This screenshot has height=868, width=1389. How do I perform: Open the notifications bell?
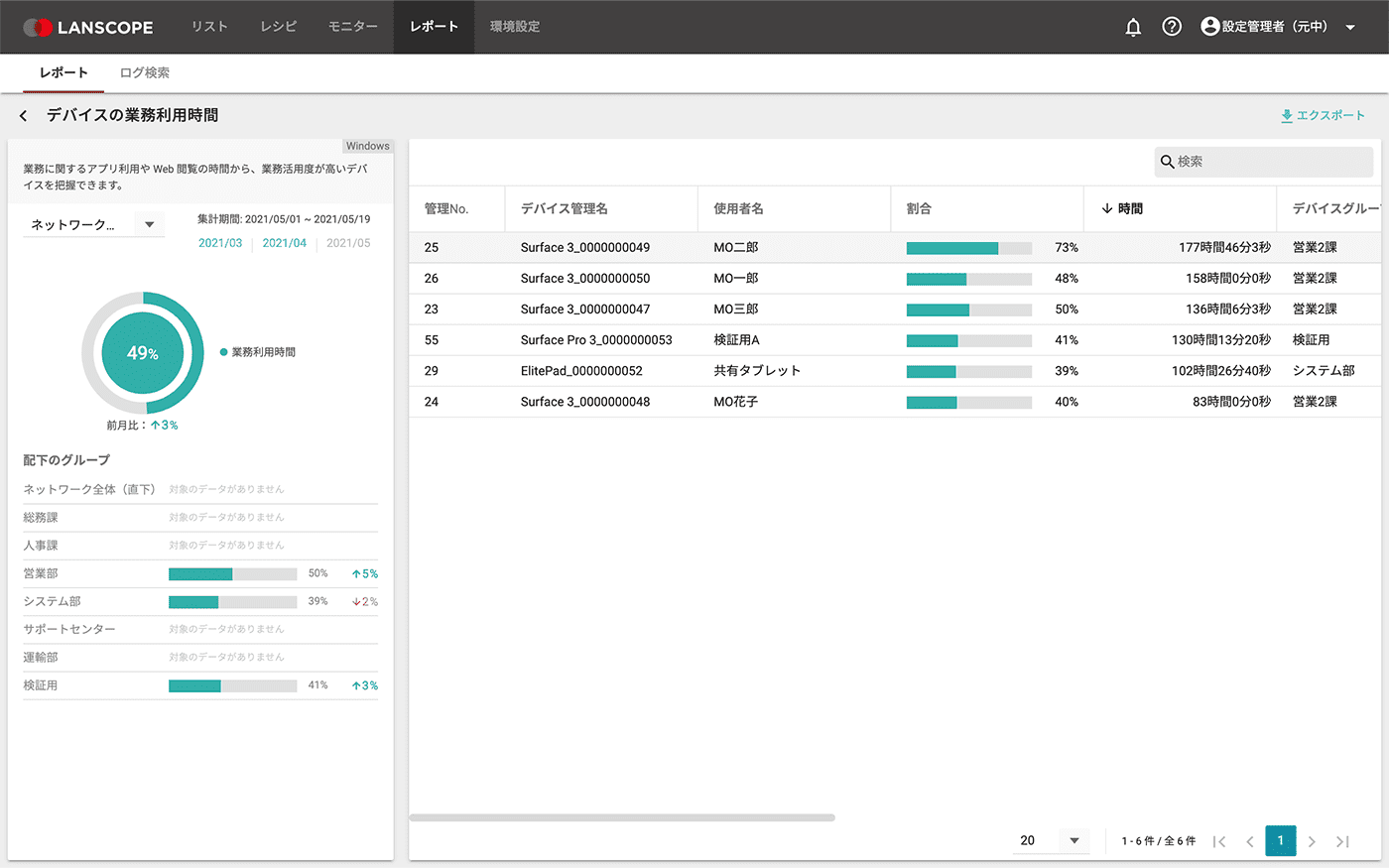(x=1133, y=27)
